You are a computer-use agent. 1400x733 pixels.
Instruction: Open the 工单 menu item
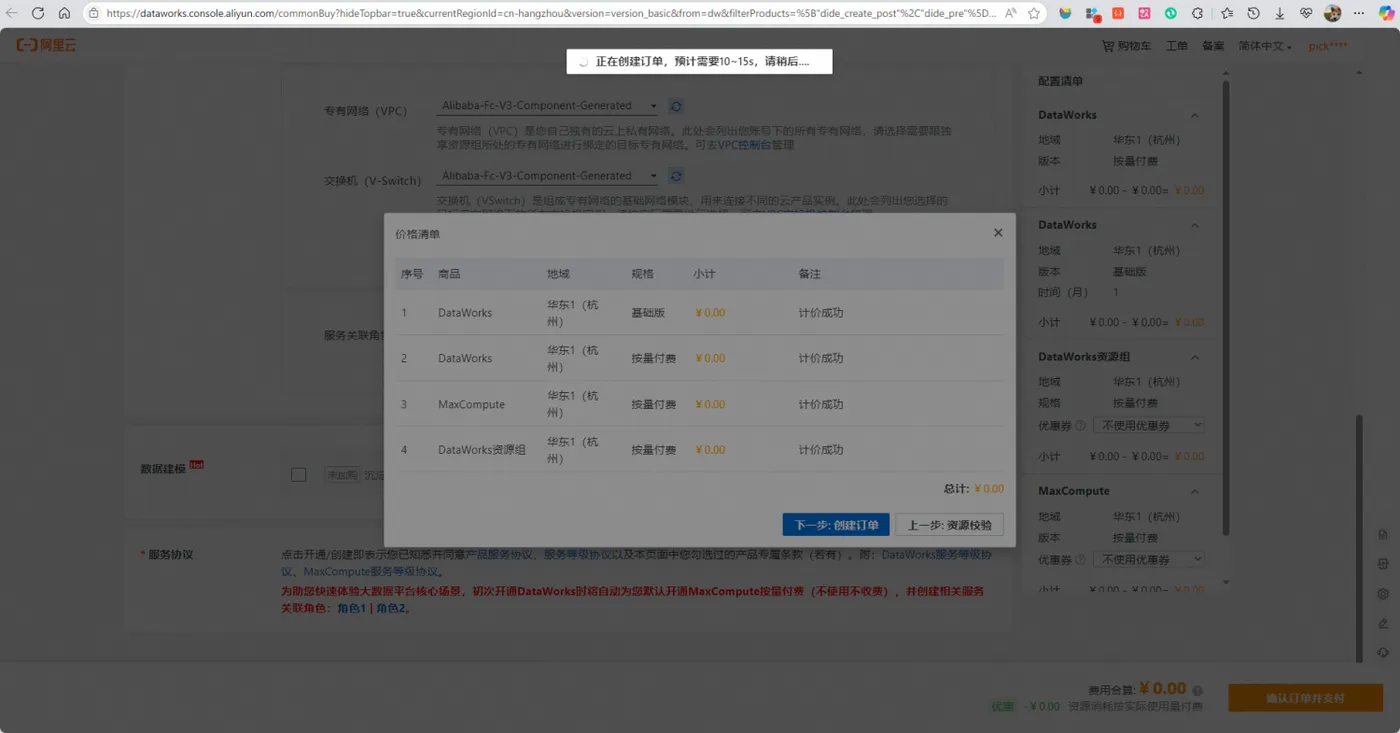(x=1177, y=46)
